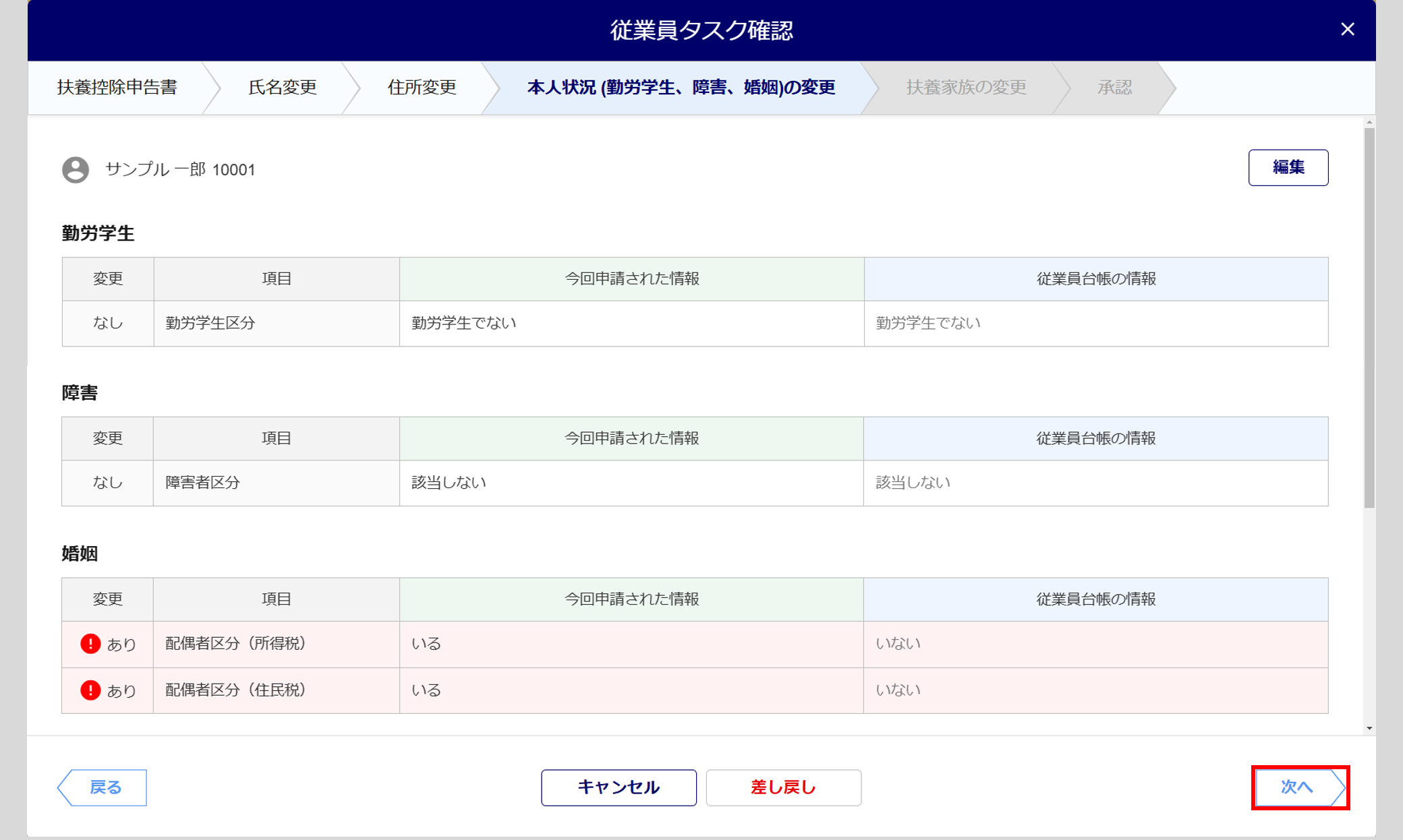Click the user avatar icon beside サンプル 一郎
1403x840 pixels.
pyautogui.click(x=76, y=169)
